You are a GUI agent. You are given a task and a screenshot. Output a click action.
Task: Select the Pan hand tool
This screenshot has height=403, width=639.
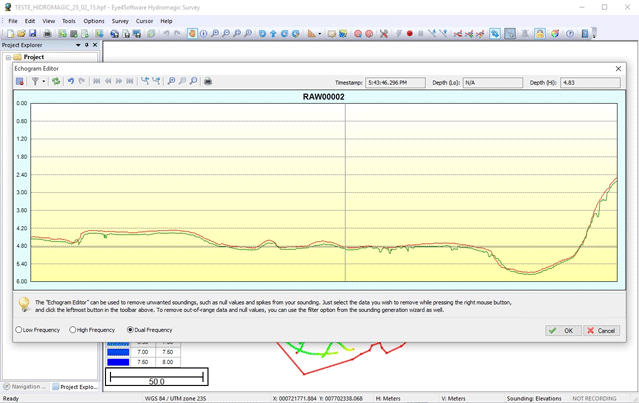pos(192,34)
